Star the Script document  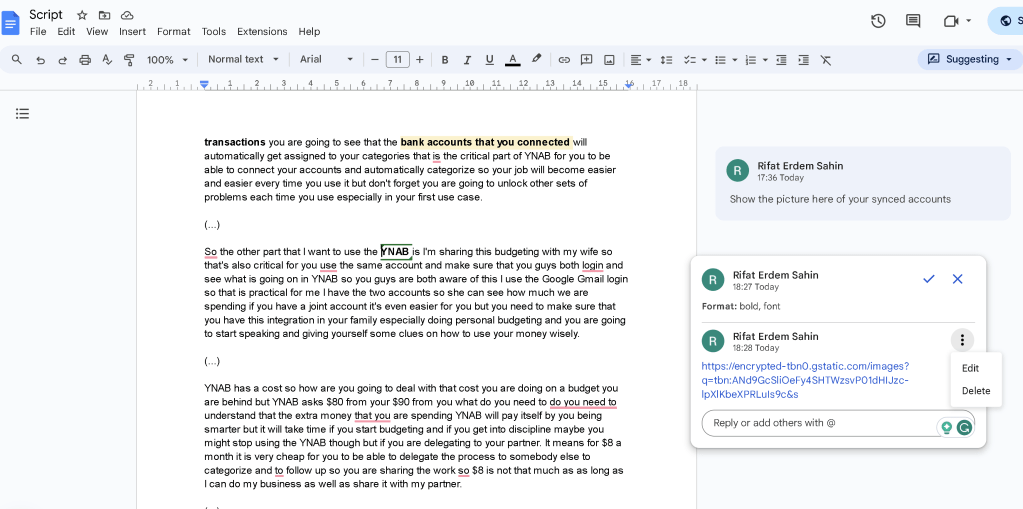point(82,15)
